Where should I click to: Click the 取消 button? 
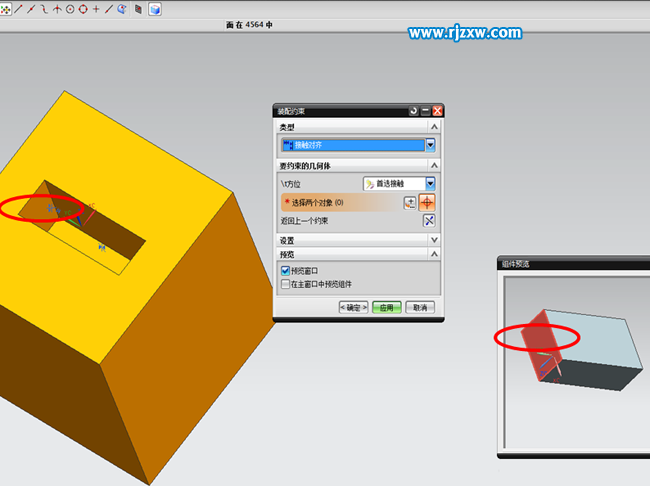click(420, 307)
